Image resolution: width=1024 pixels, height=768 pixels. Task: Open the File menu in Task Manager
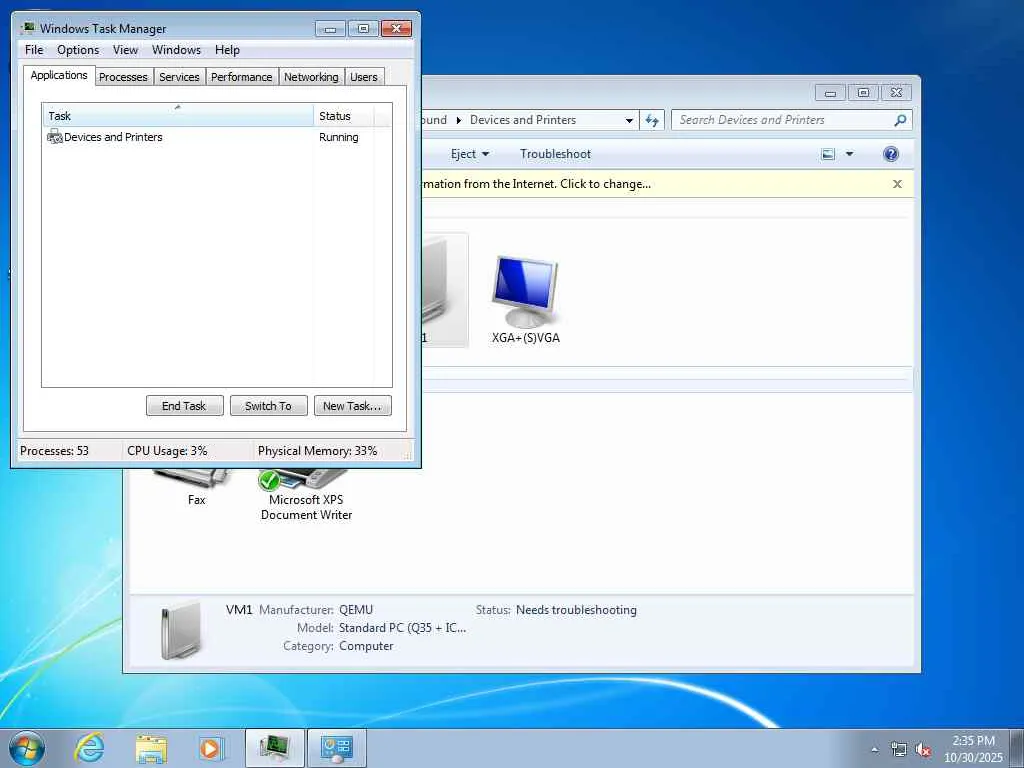pos(34,50)
